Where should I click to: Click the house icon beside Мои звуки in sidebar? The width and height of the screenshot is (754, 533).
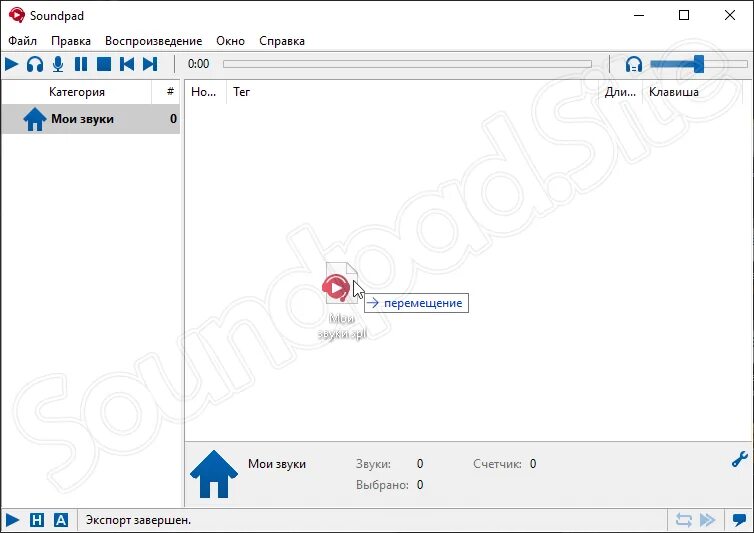(x=35, y=119)
